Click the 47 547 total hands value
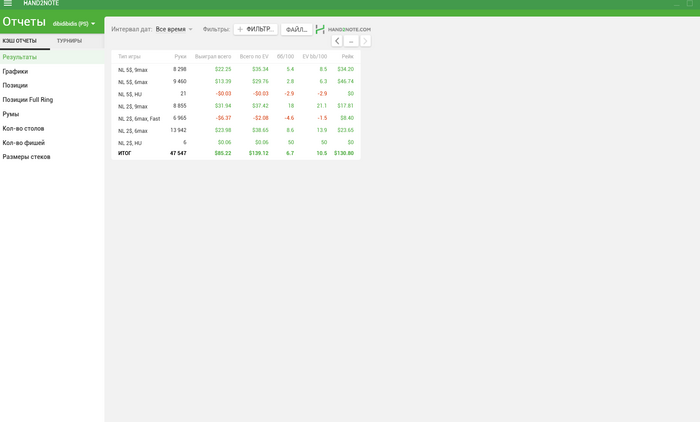Viewport: 700px width, 422px height. (x=178, y=153)
